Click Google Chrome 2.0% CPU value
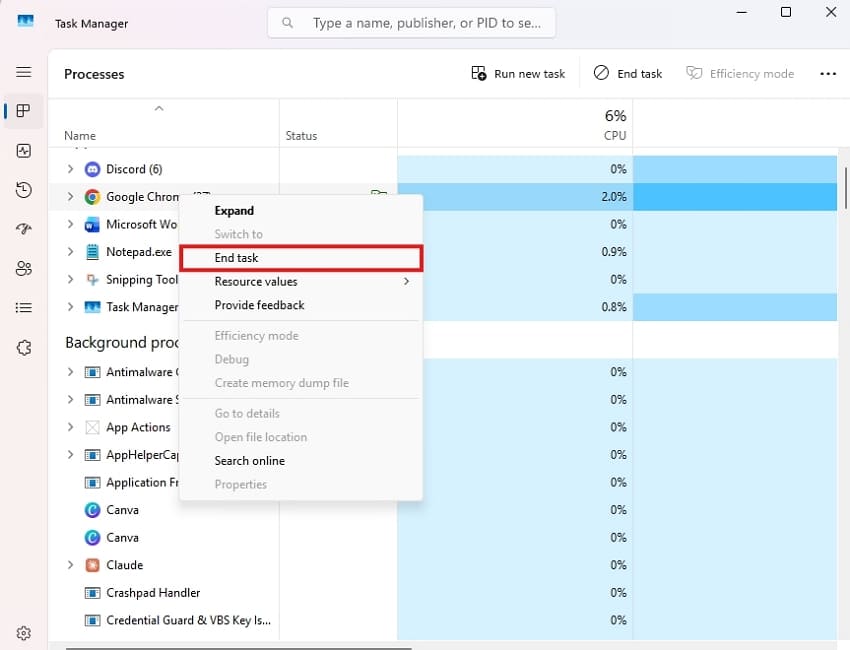 (x=614, y=197)
